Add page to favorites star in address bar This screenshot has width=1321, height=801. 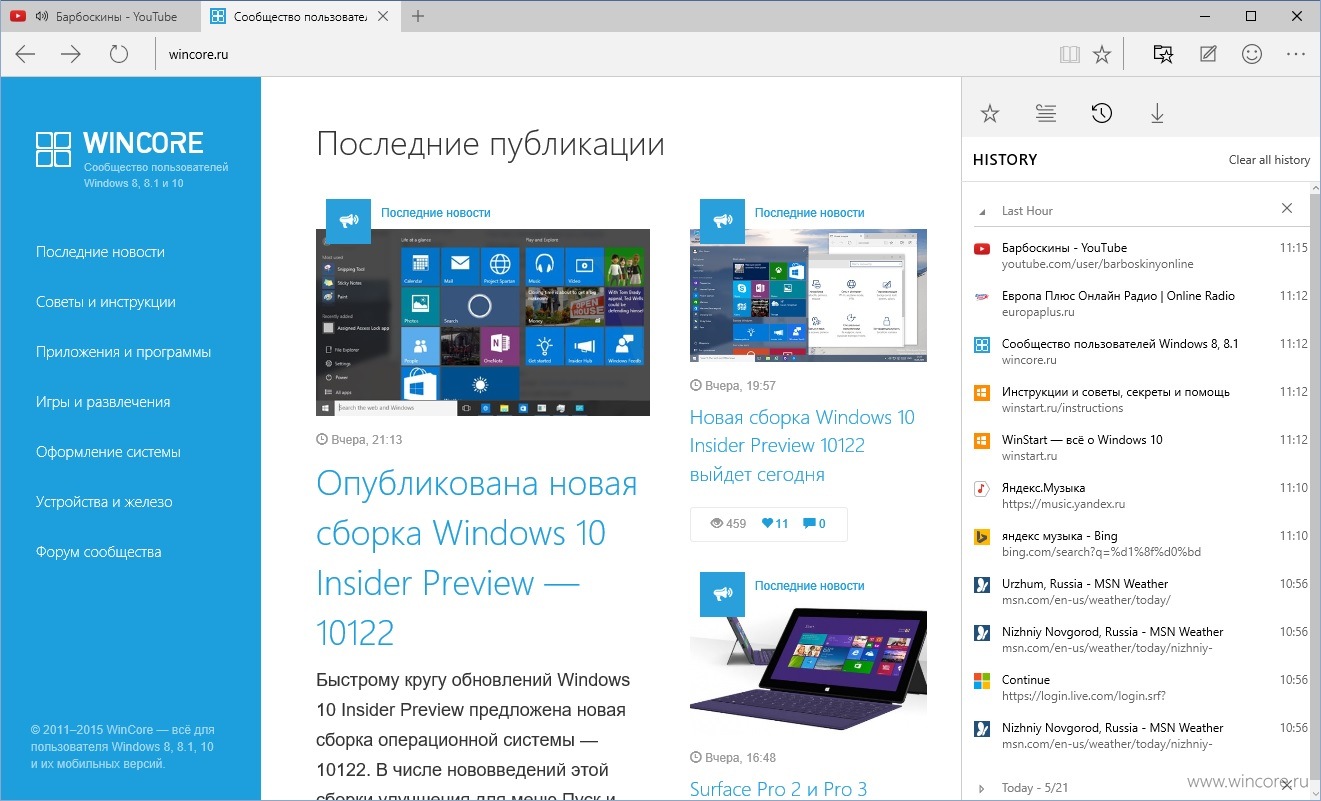pos(1102,55)
